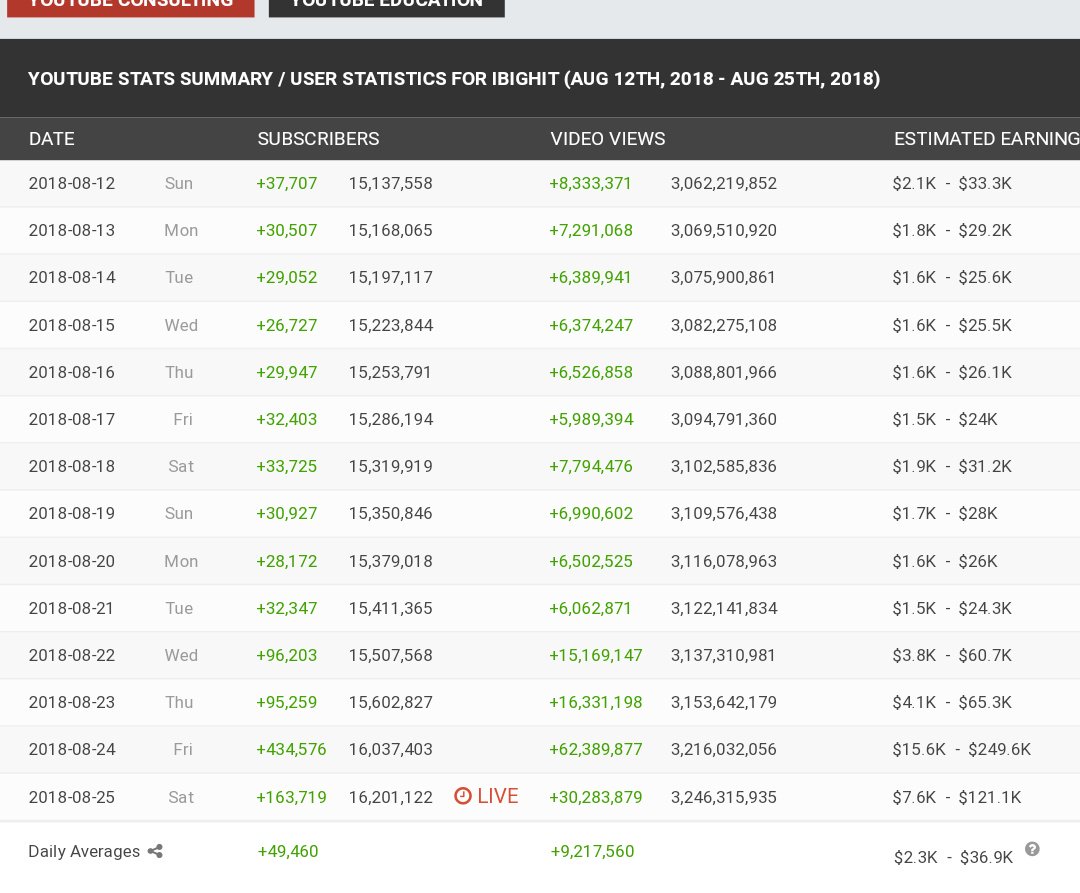The image size is (1080, 893).
Task: Click the view gain +16,331,198
Action: [596, 702]
